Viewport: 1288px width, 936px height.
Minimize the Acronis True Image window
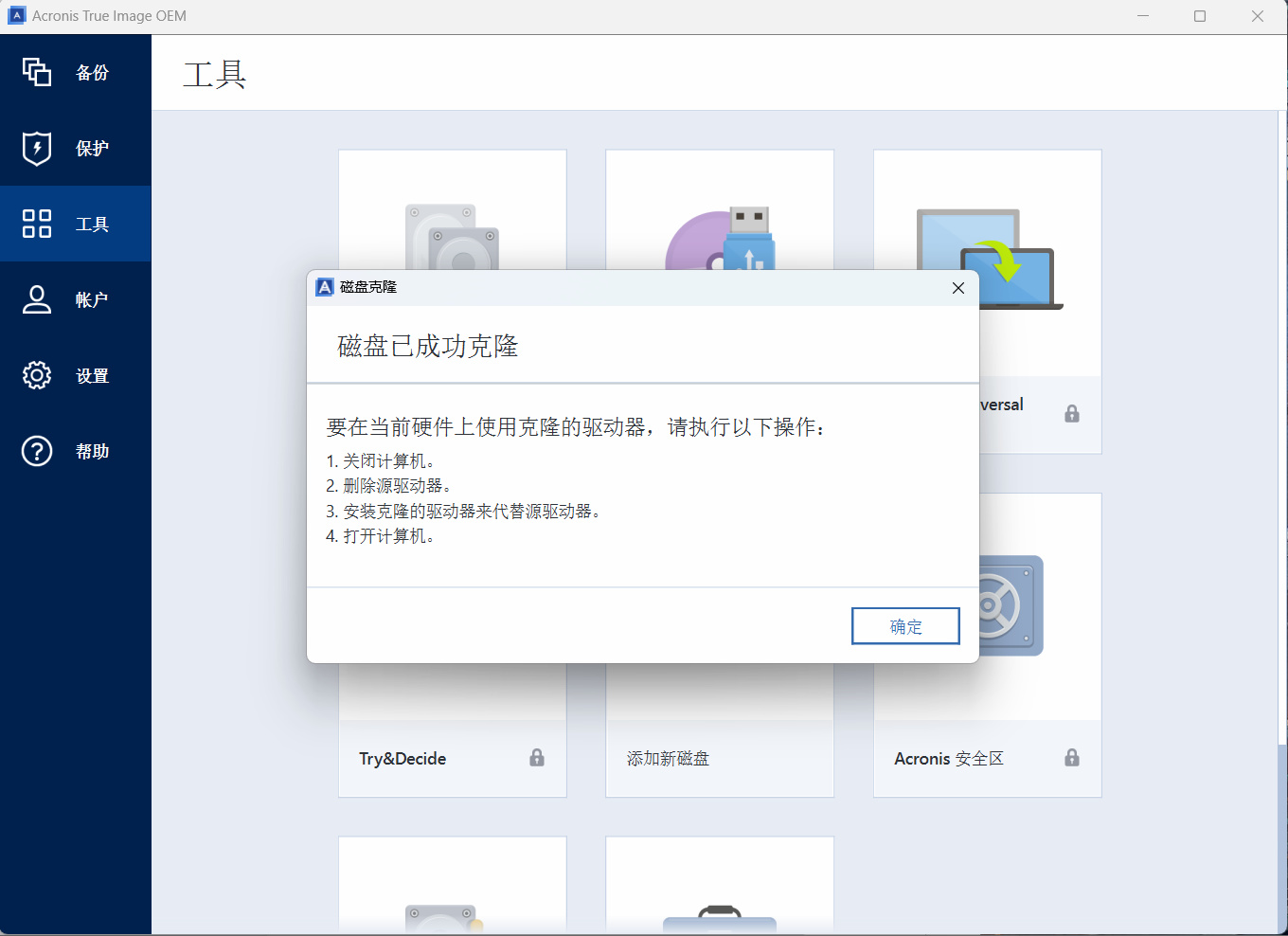pyautogui.click(x=1143, y=16)
